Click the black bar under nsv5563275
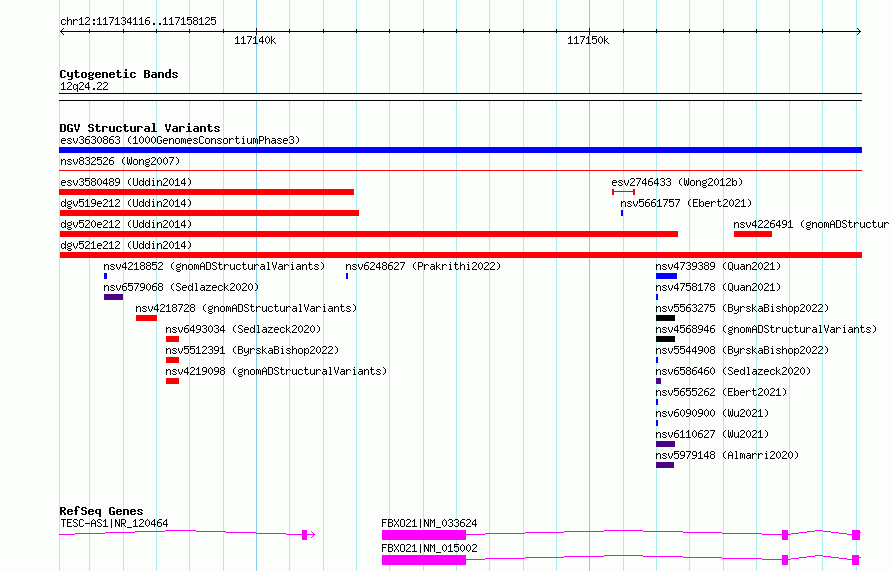This screenshot has height=571, width=890. tap(665, 318)
